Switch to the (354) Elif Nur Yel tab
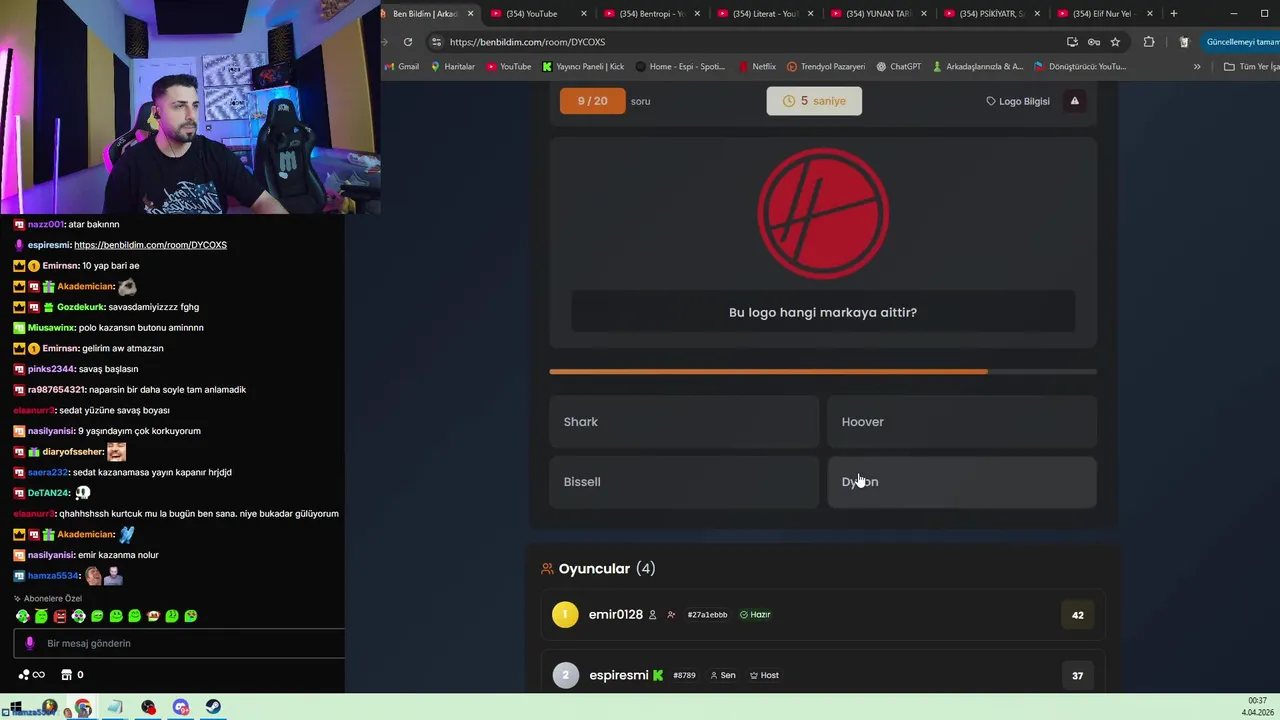The width and height of the screenshot is (1280, 720). pos(1104,13)
